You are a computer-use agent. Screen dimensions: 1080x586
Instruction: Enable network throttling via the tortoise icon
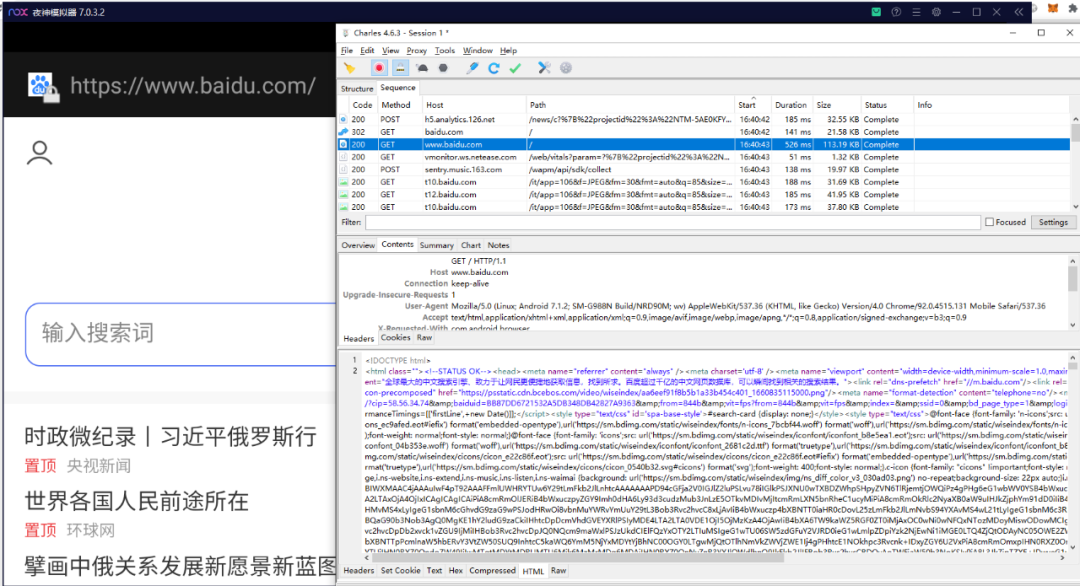pos(420,68)
